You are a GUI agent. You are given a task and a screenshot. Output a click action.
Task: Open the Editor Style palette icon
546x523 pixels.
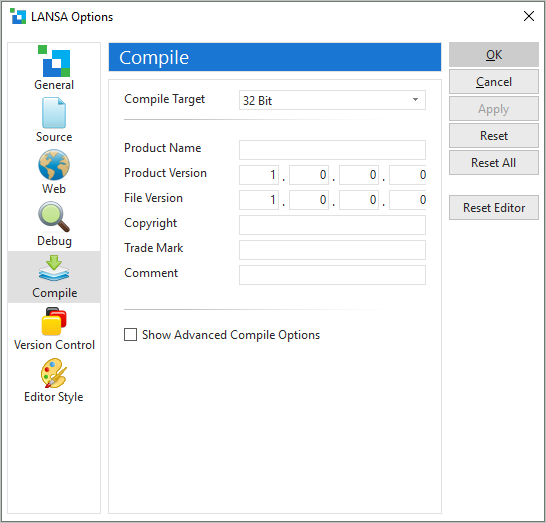(x=54, y=373)
